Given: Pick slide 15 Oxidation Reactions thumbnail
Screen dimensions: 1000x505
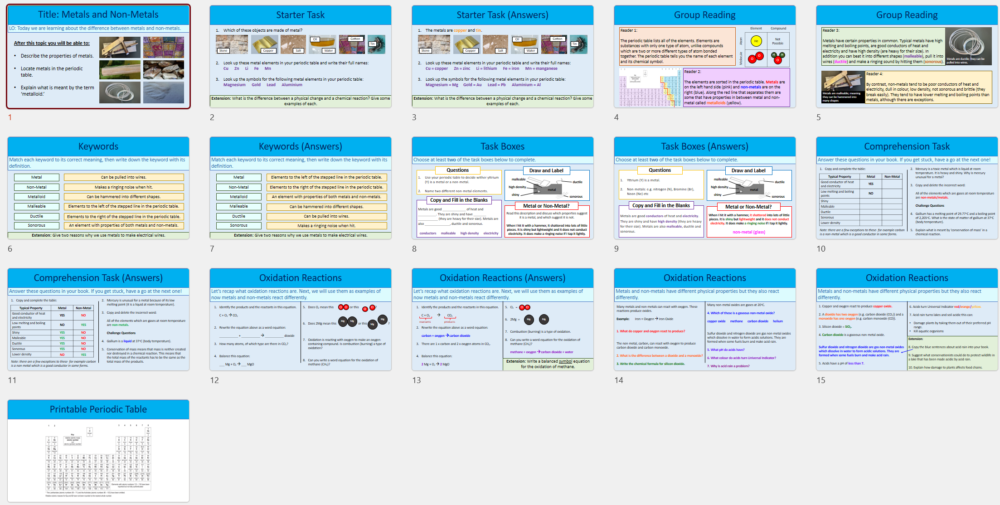Looking at the screenshot, I should click(905, 318).
